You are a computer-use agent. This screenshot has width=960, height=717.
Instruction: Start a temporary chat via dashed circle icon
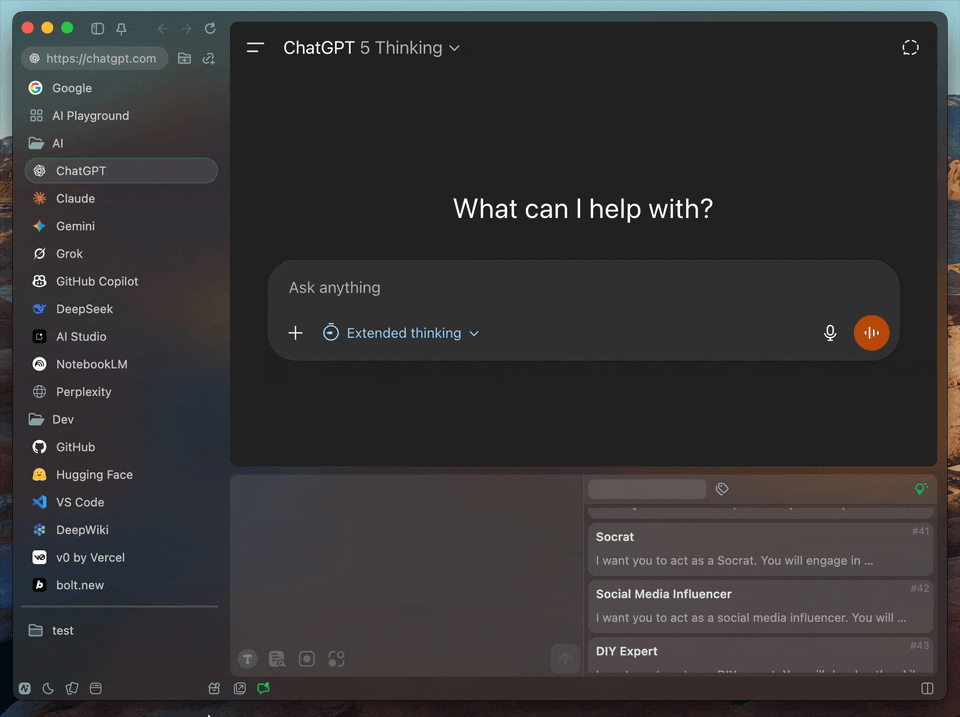910,47
